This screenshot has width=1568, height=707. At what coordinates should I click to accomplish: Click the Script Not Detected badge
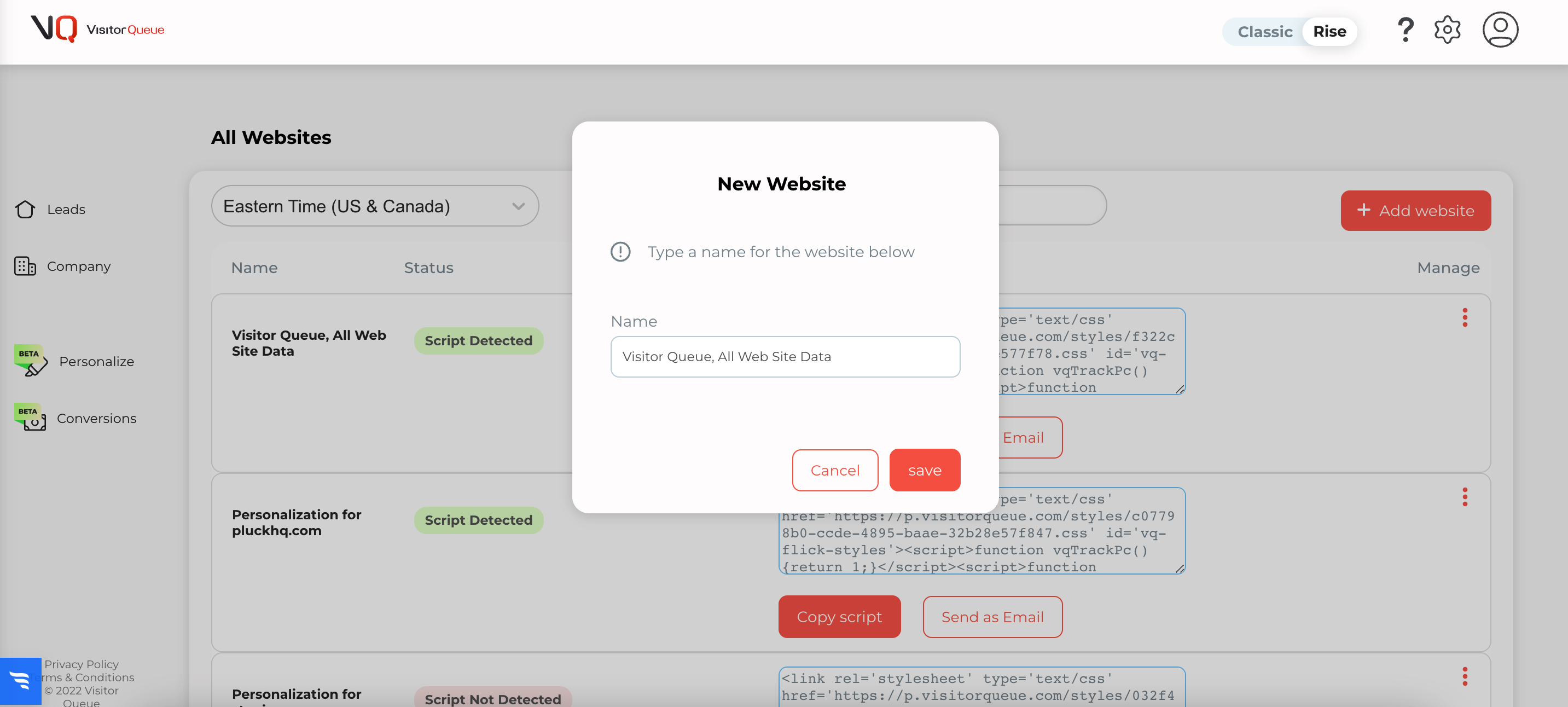click(x=492, y=698)
